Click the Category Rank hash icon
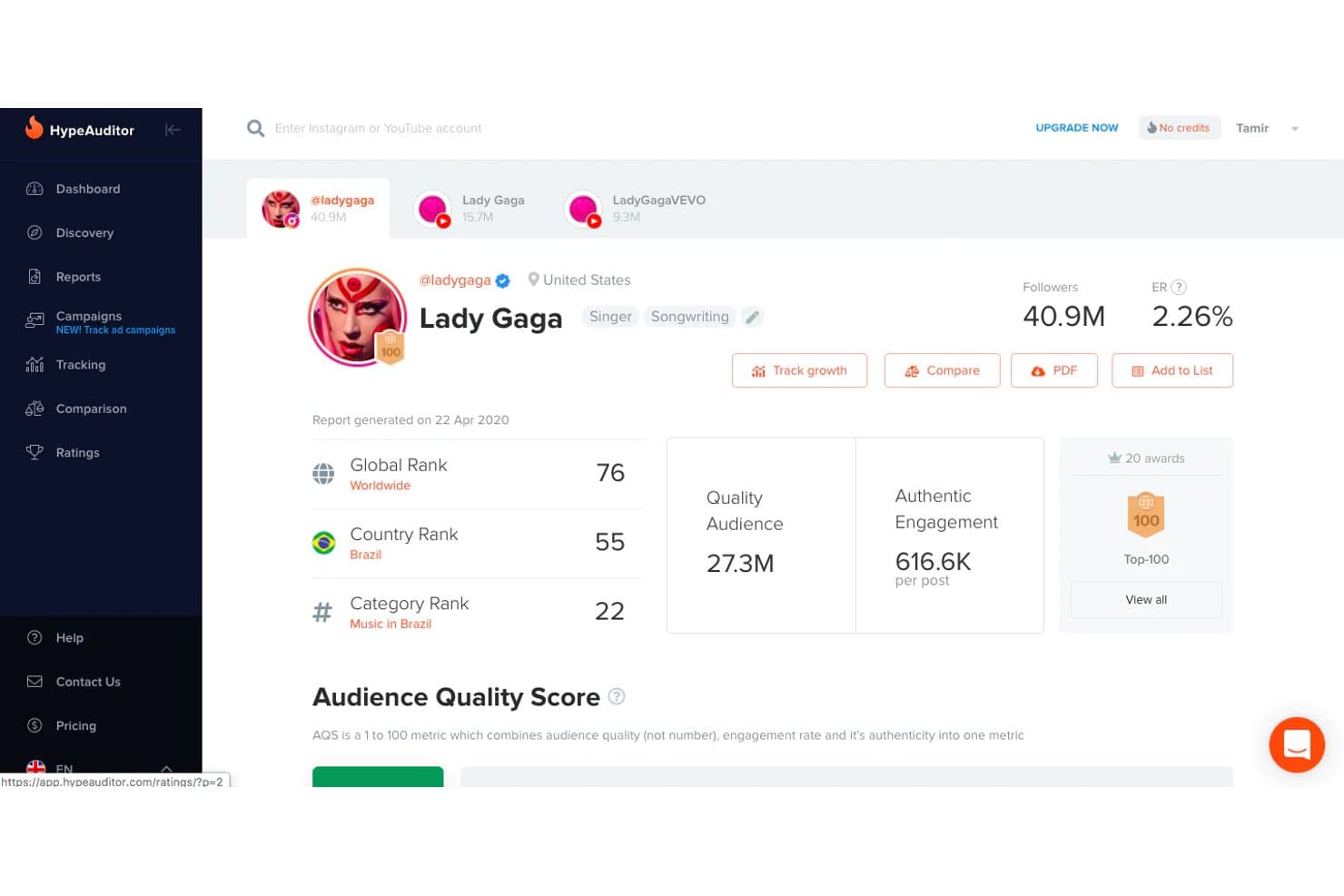 [322, 612]
